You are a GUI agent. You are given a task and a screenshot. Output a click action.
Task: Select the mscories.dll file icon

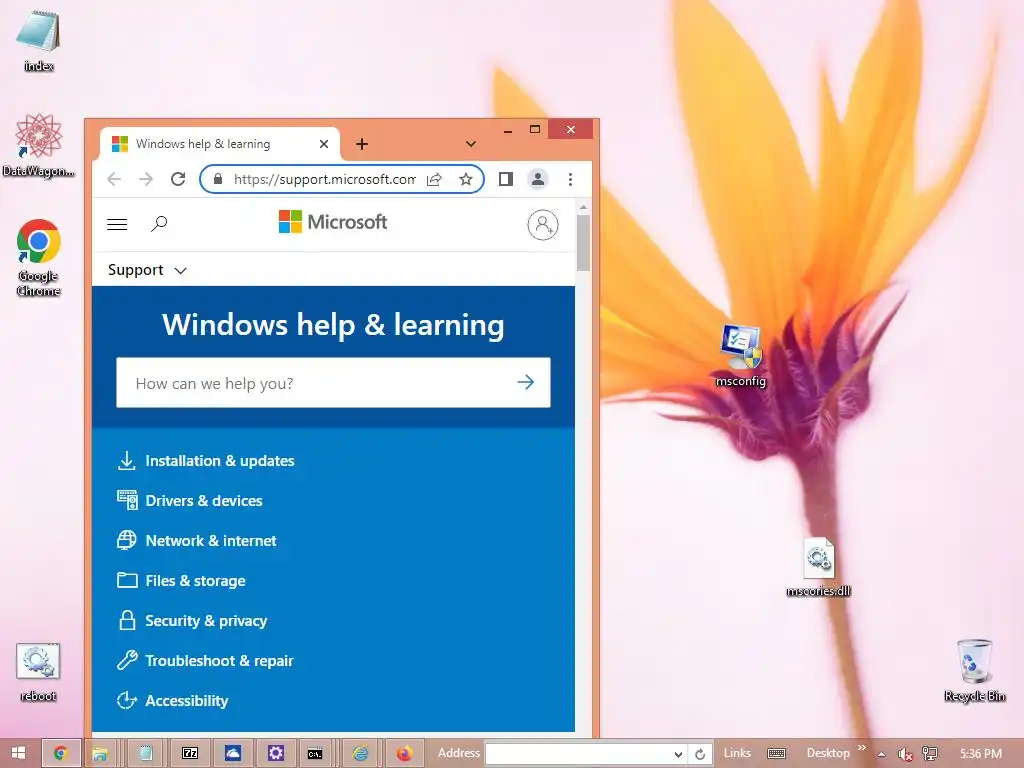[818, 567]
